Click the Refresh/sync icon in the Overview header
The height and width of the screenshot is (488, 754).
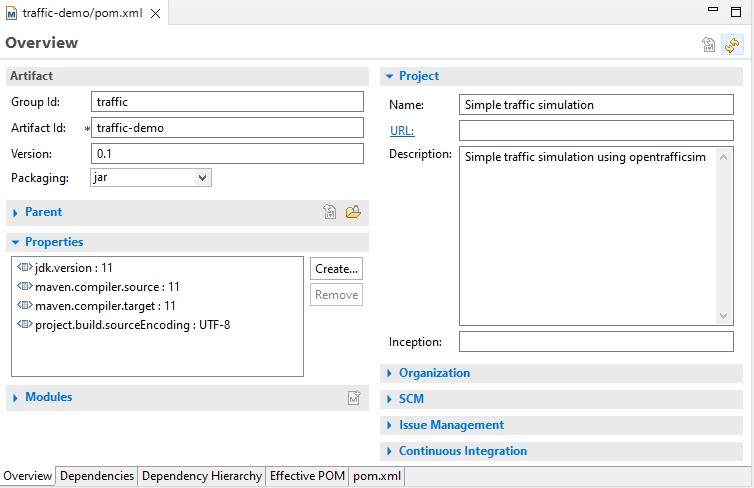(x=732, y=45)
